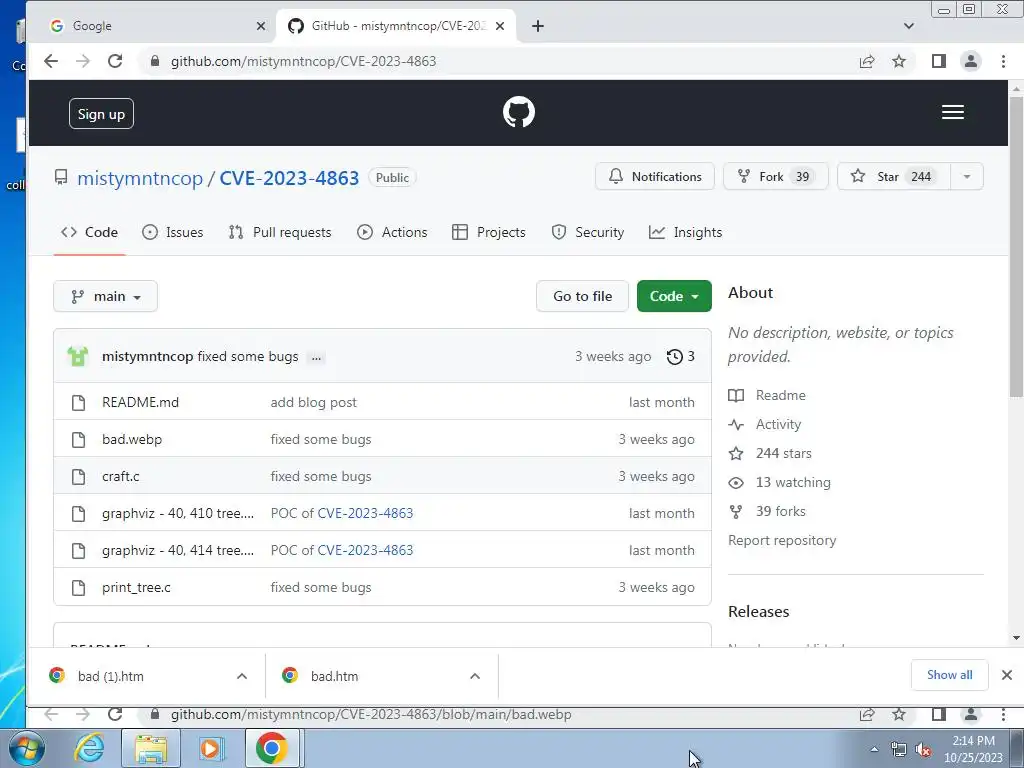The height and width of the screenshot is (768, 1024).
Task: Open the Star lists dropdown arrow
Action: click(x=967, y=176)
